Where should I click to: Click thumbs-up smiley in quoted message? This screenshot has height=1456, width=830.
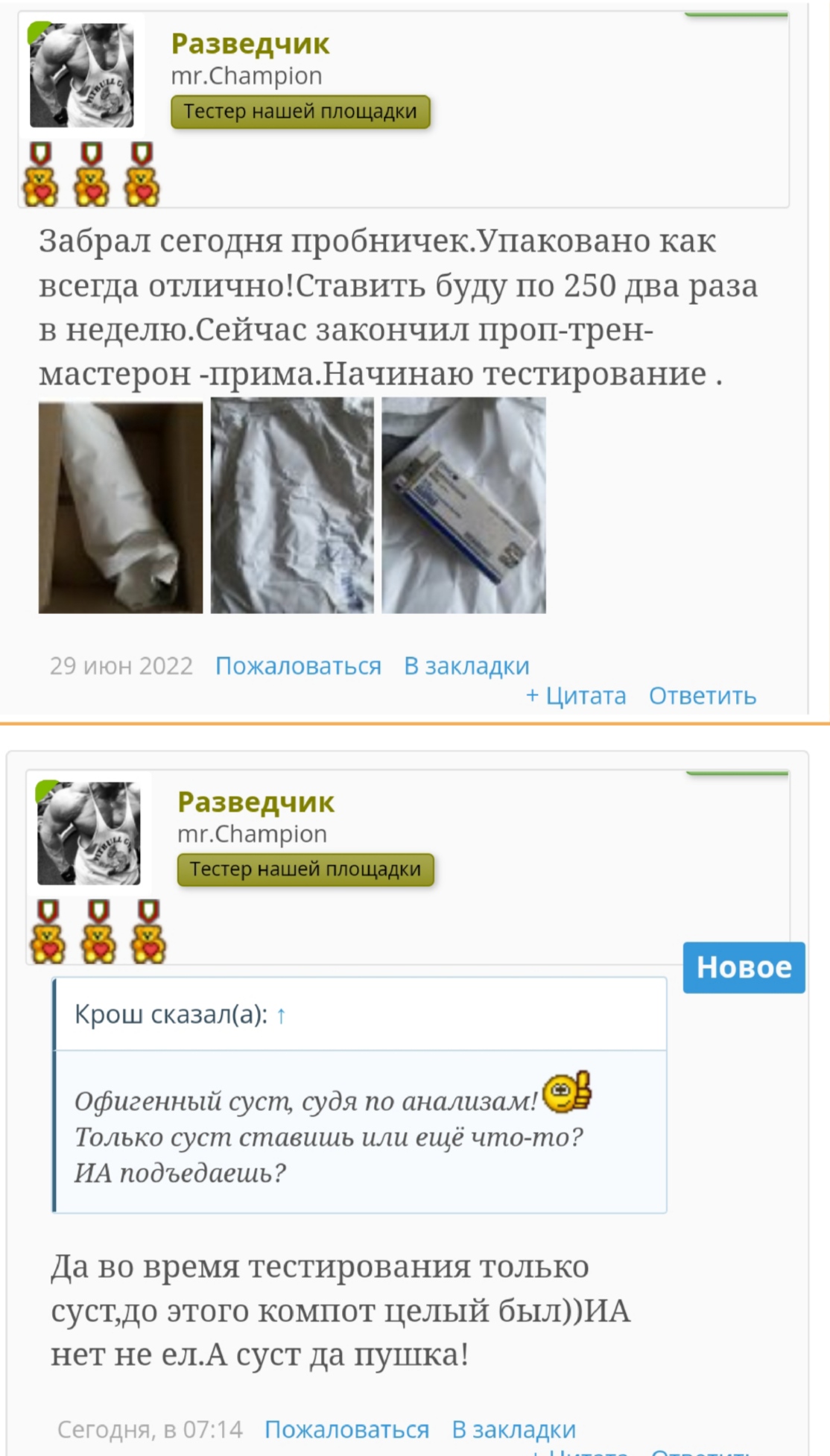pyautogui.click(x=567, y=1093)
